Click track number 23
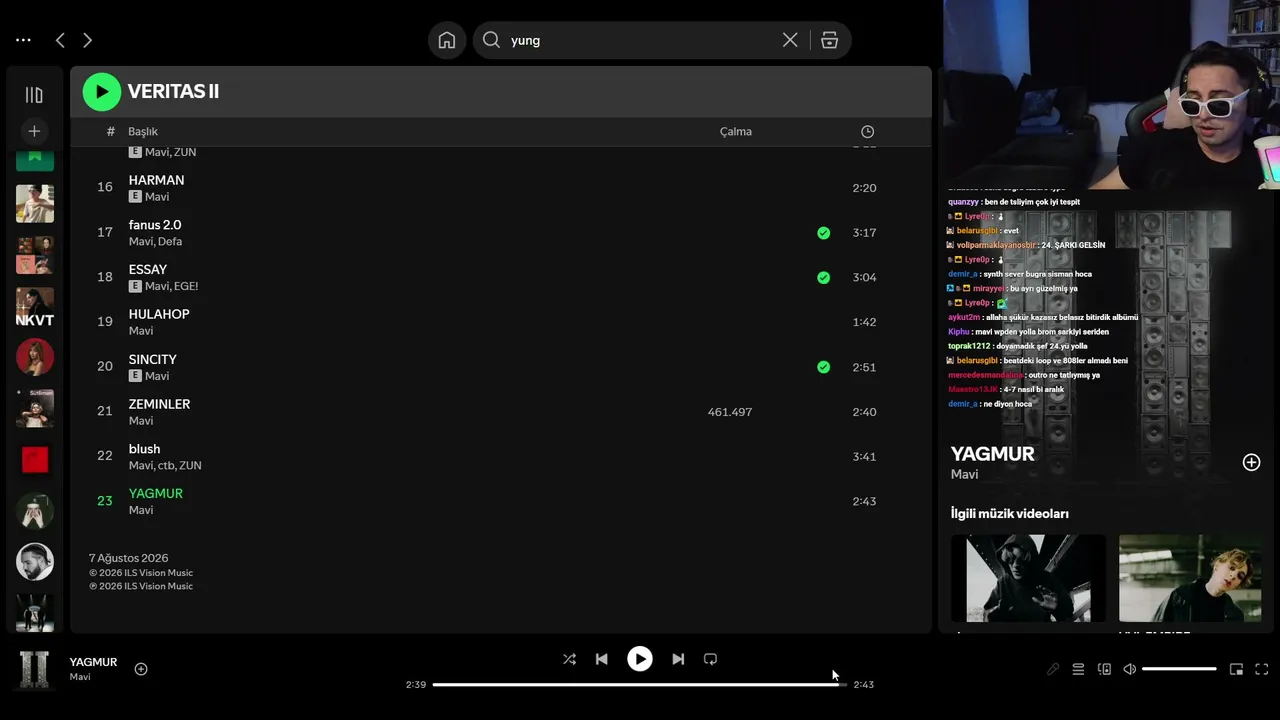Screen dimensions: 1280x720 (x=105, y=501)
